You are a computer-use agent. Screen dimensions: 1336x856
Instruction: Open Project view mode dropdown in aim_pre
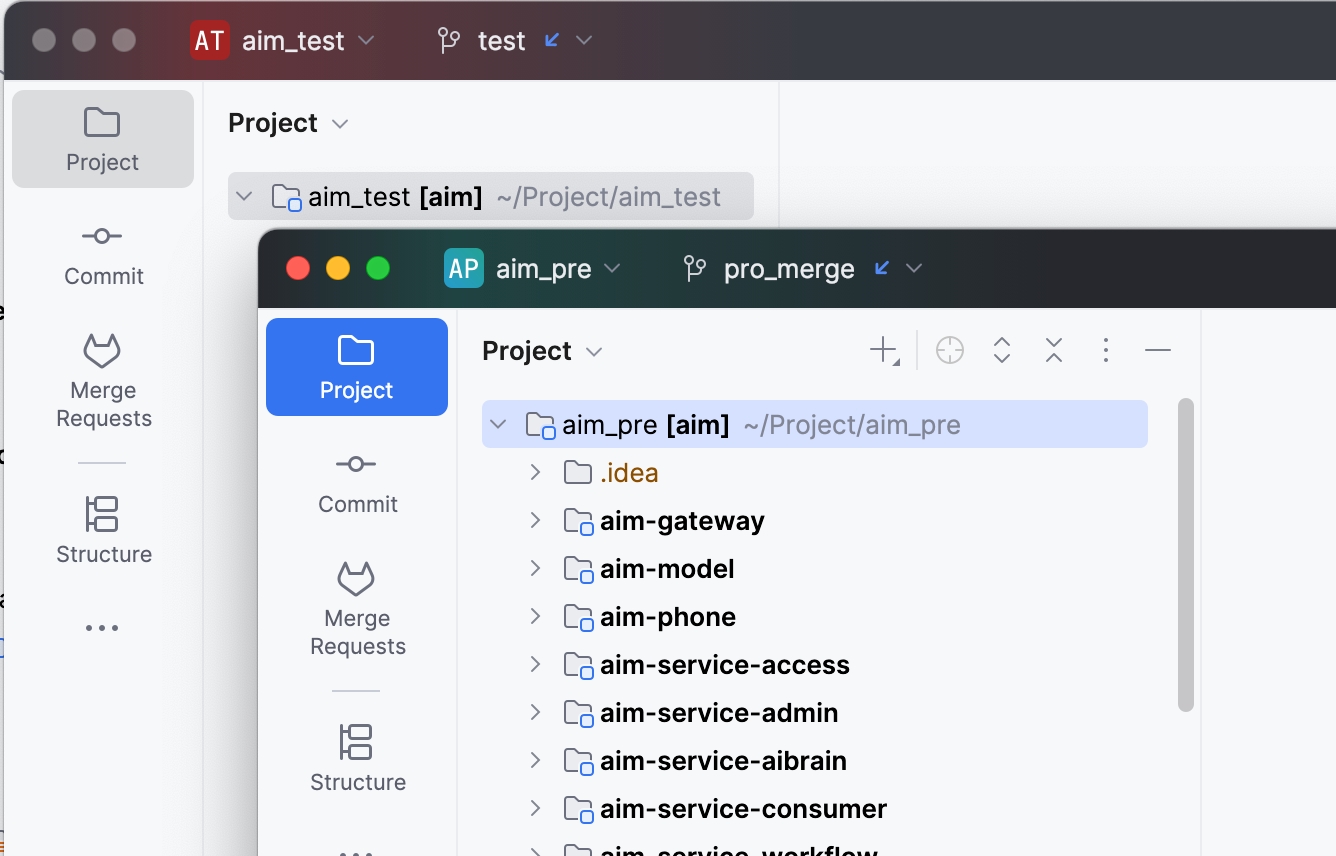(542, 351)
